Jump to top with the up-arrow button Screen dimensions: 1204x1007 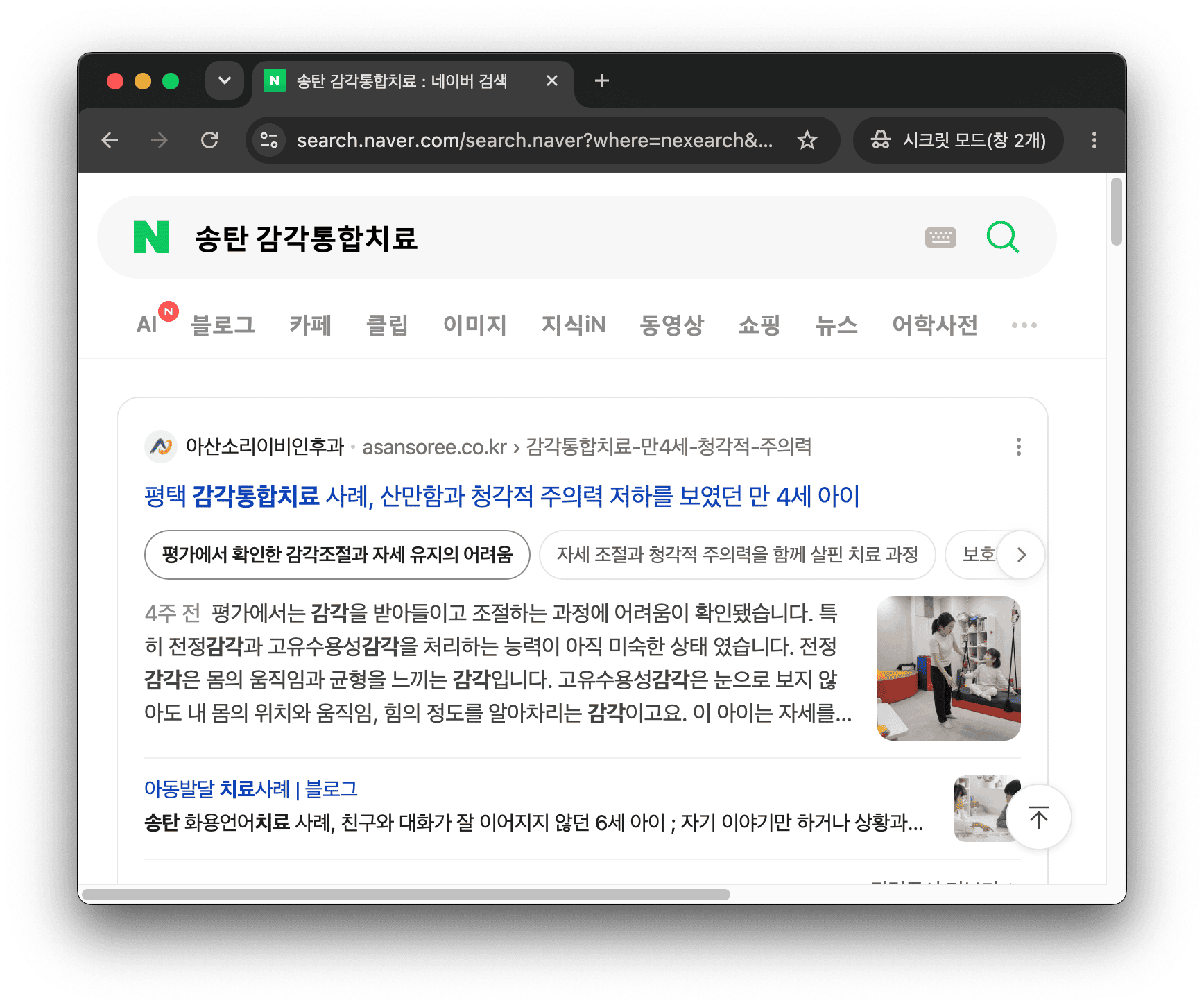(1038, 818)
